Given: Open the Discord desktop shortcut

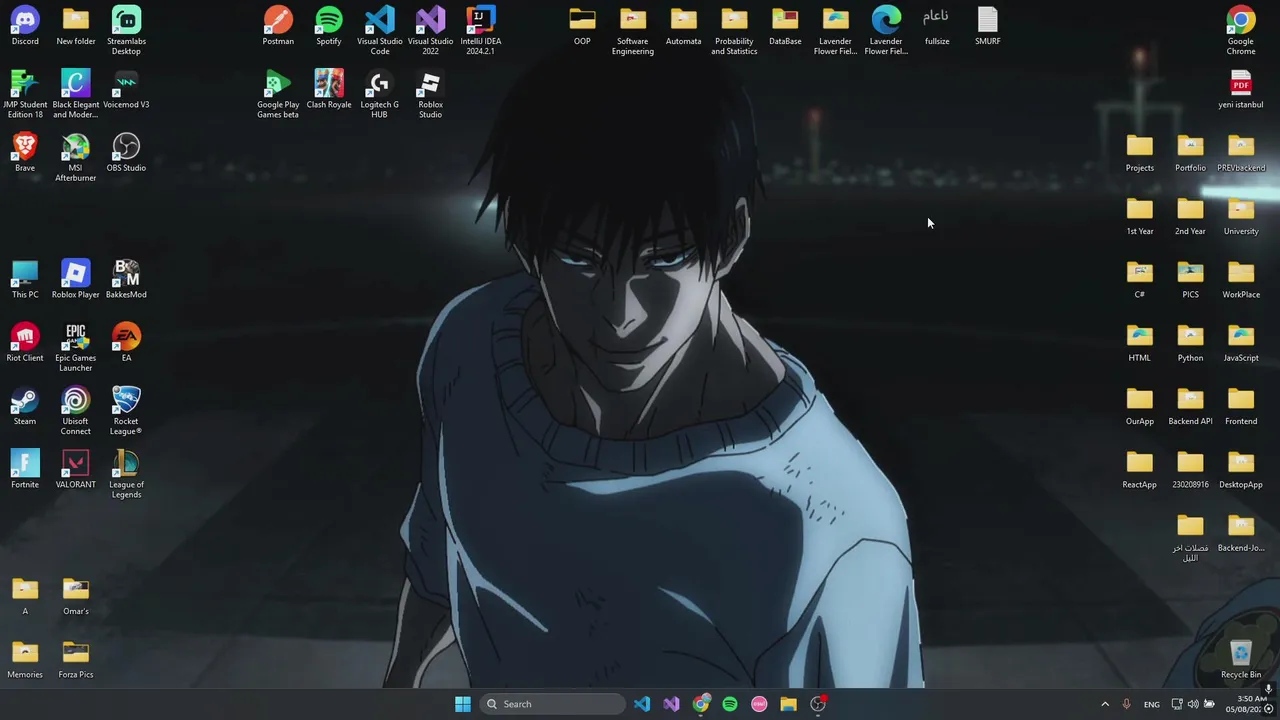Looking at the screenshot, I should tap(25, 27).
